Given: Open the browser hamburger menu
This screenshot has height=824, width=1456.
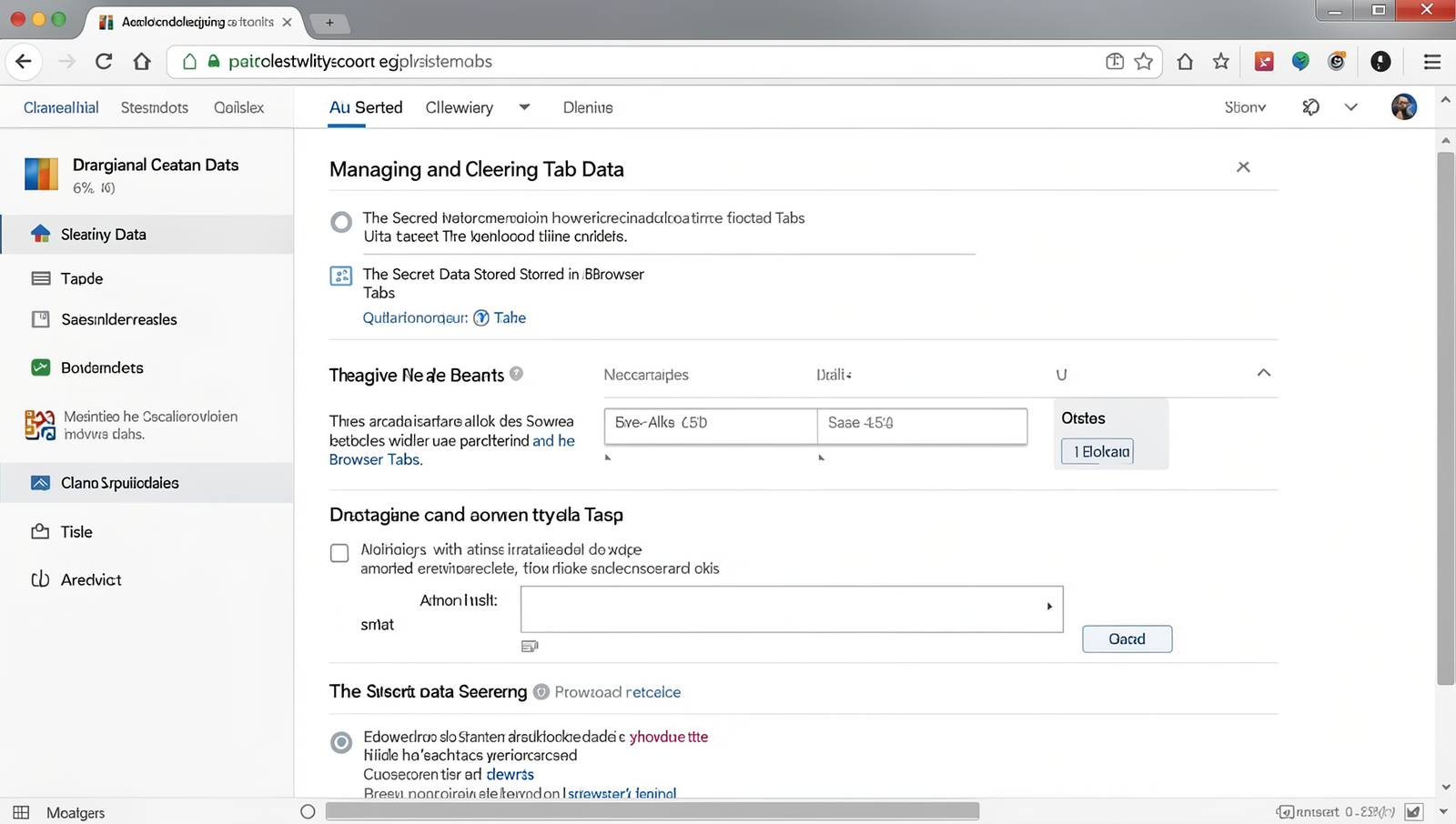Looking at the screenshot, I should (1431, 62).
